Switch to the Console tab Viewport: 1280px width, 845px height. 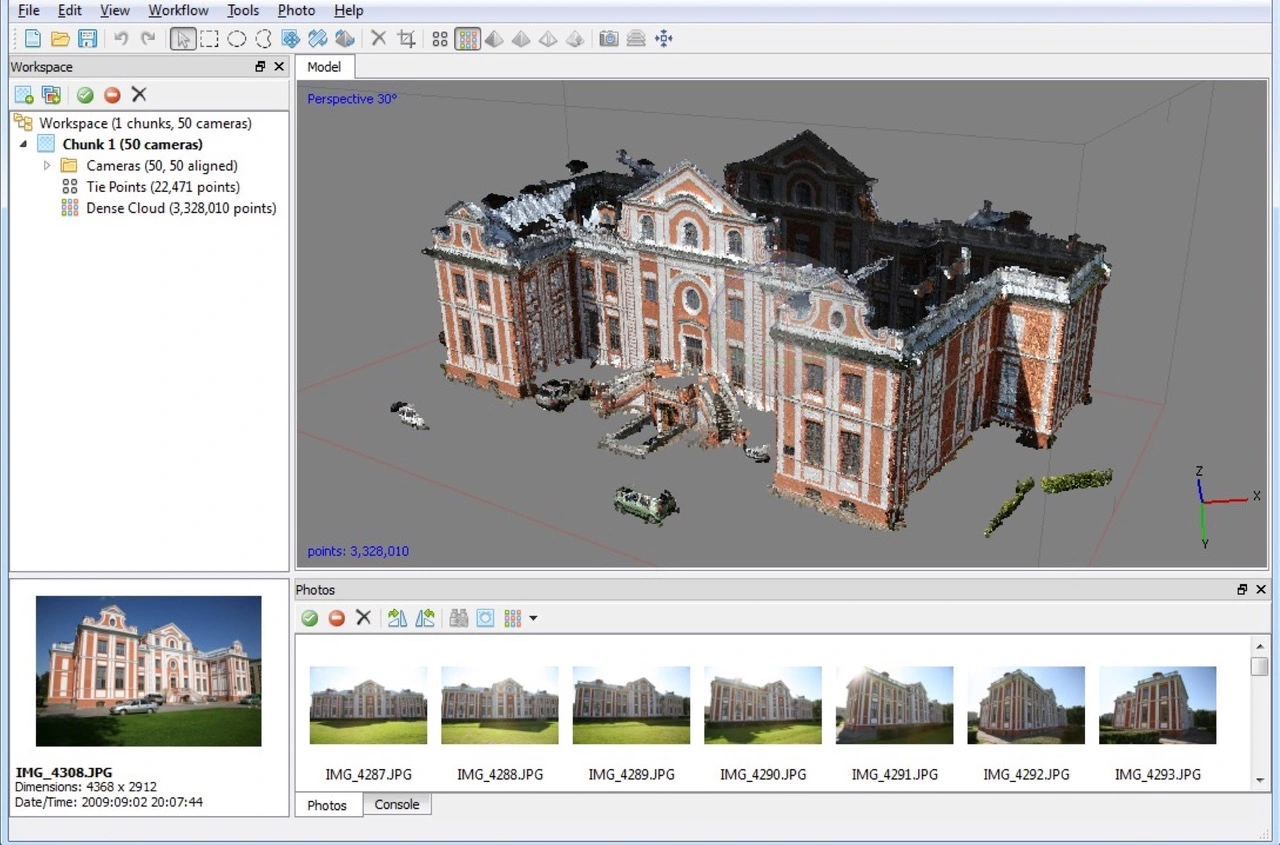pyautogui.click(x=397, y=804)
